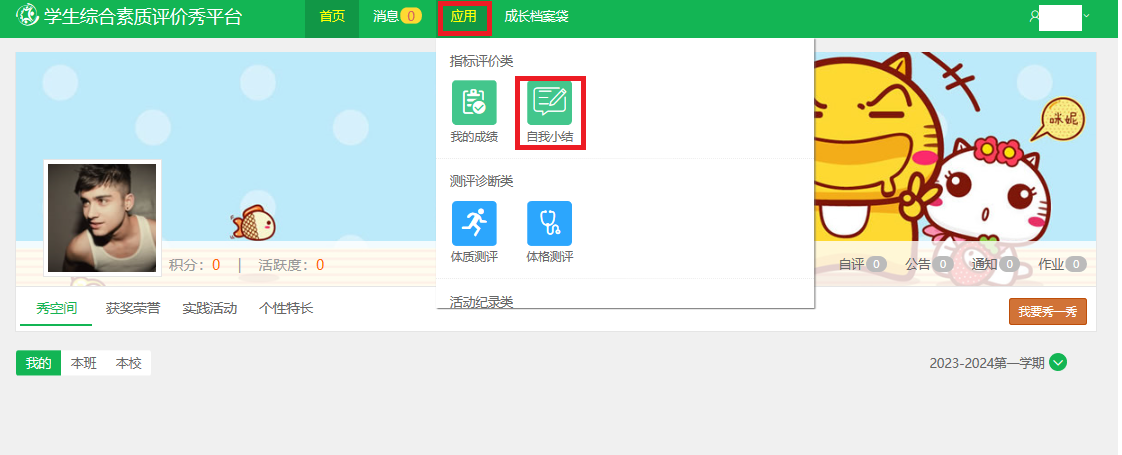1122x455 pixels.
Task: Click the 积分 score value
Action: pos(216,265)
